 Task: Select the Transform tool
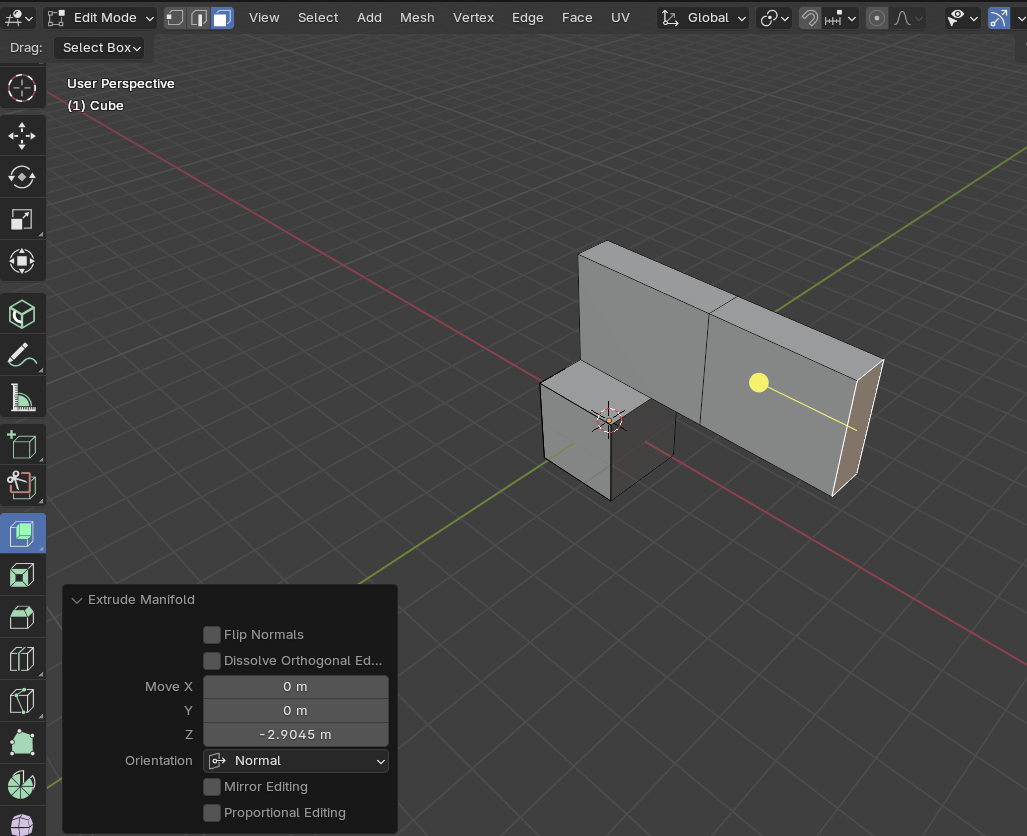(22, 261)
